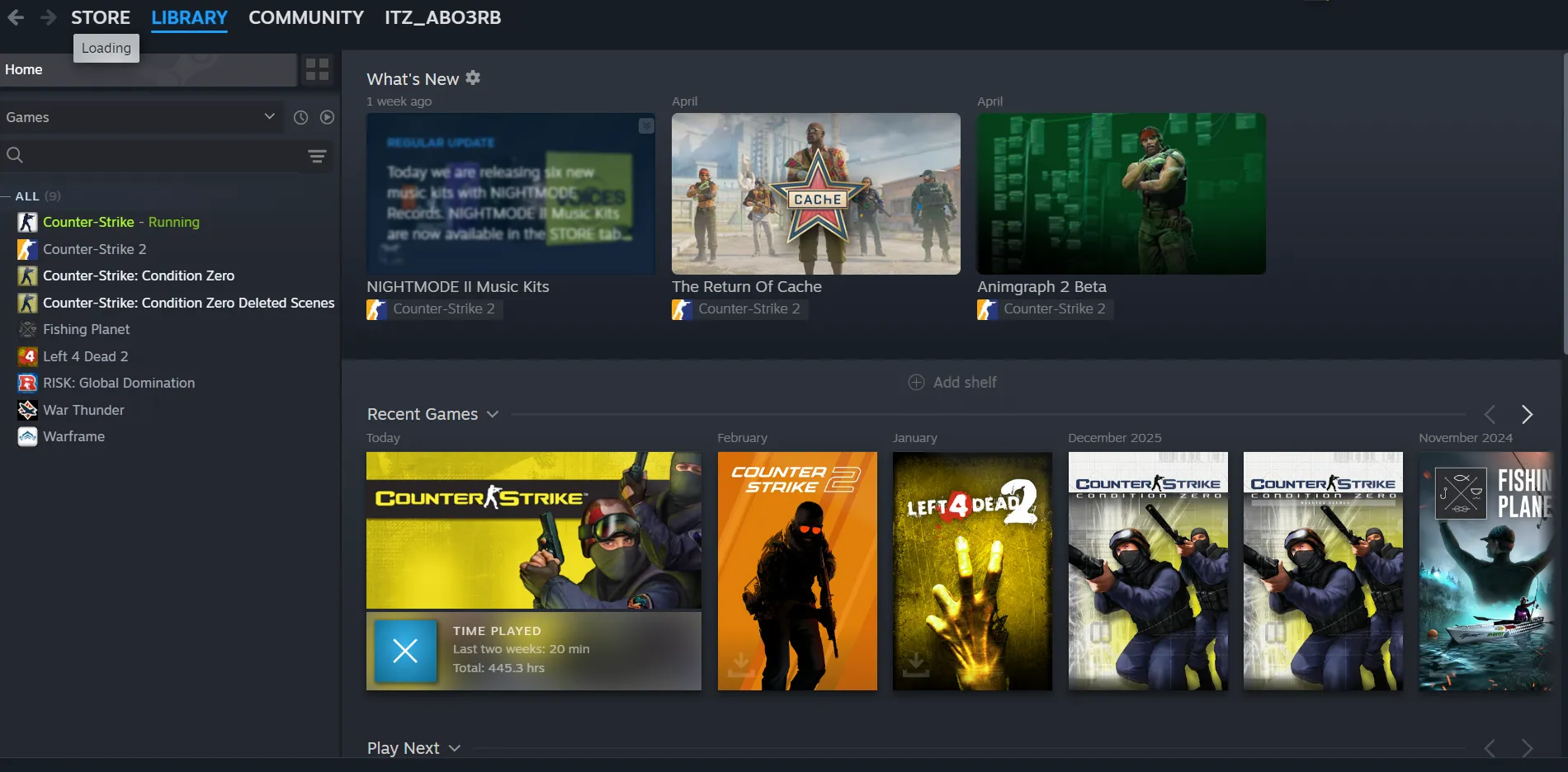Stop running Counter-Strike with X button

pos(405,652)
